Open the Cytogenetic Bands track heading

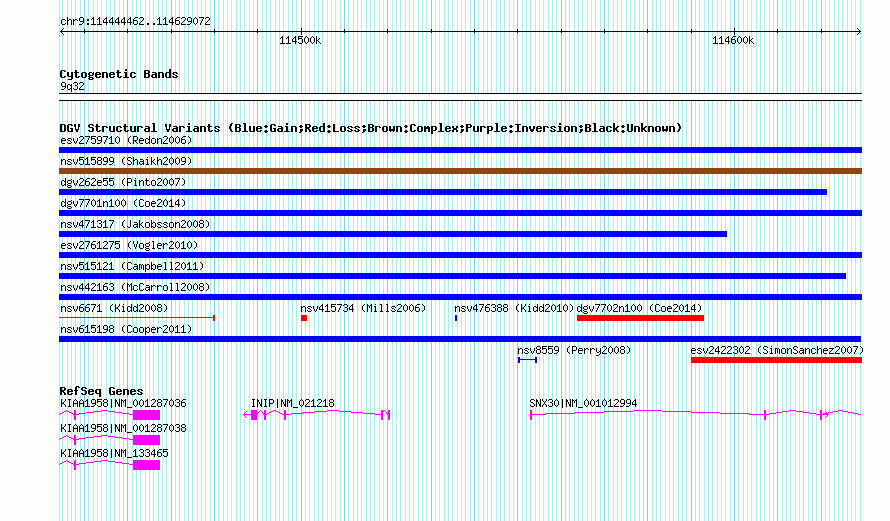click(119, 74)
